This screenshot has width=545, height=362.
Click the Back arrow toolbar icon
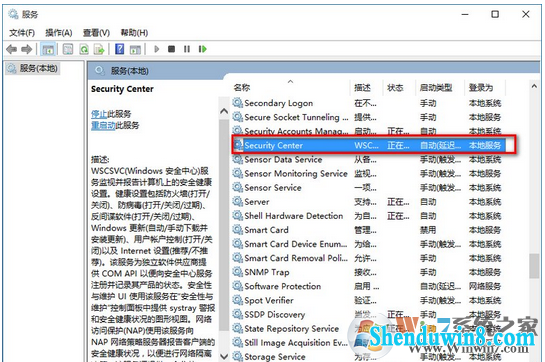click(x=11, y=49)
